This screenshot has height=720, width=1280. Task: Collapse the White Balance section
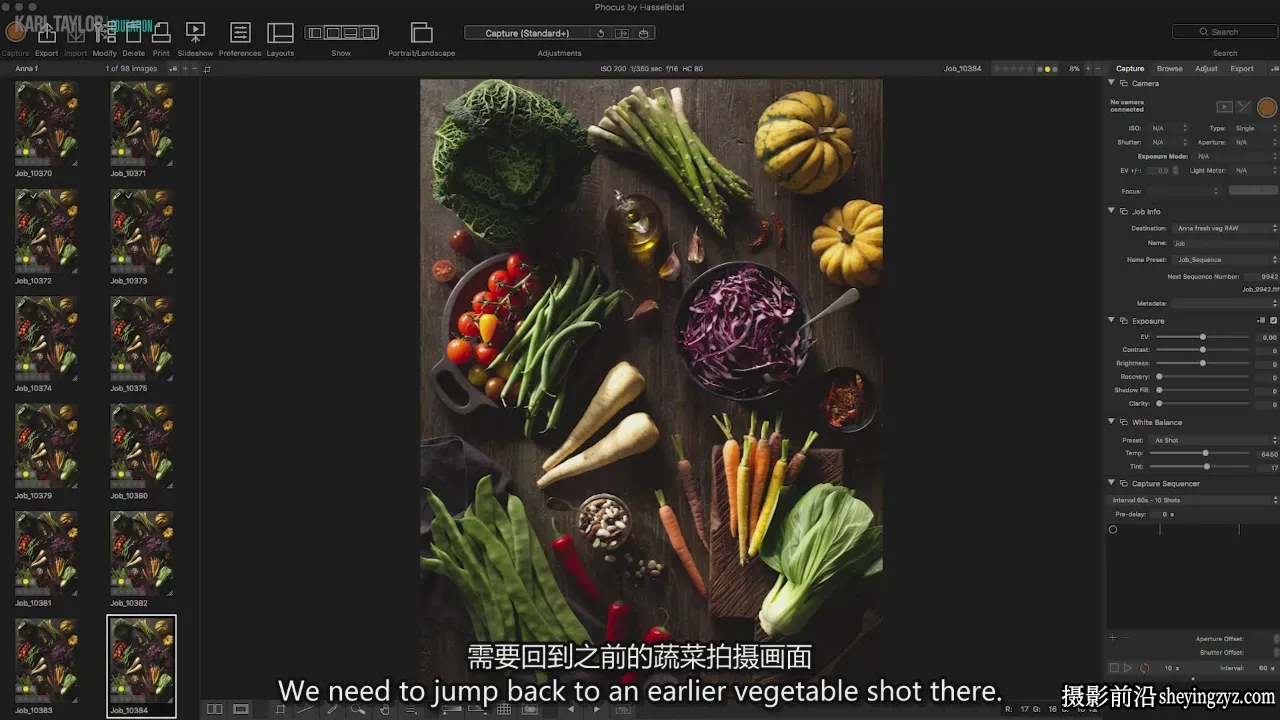[1111, 422]
